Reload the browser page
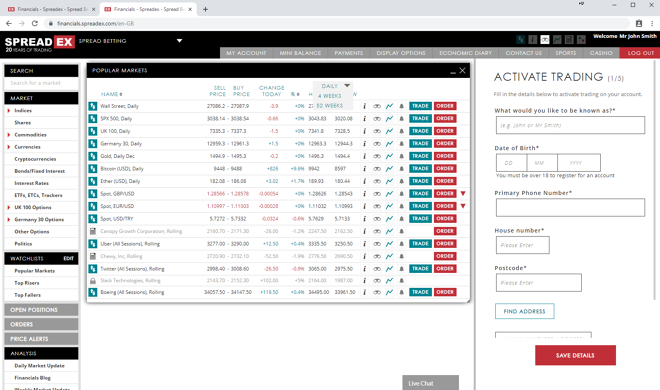This screenshot has width=660, height=390. (x=35, y=24)
